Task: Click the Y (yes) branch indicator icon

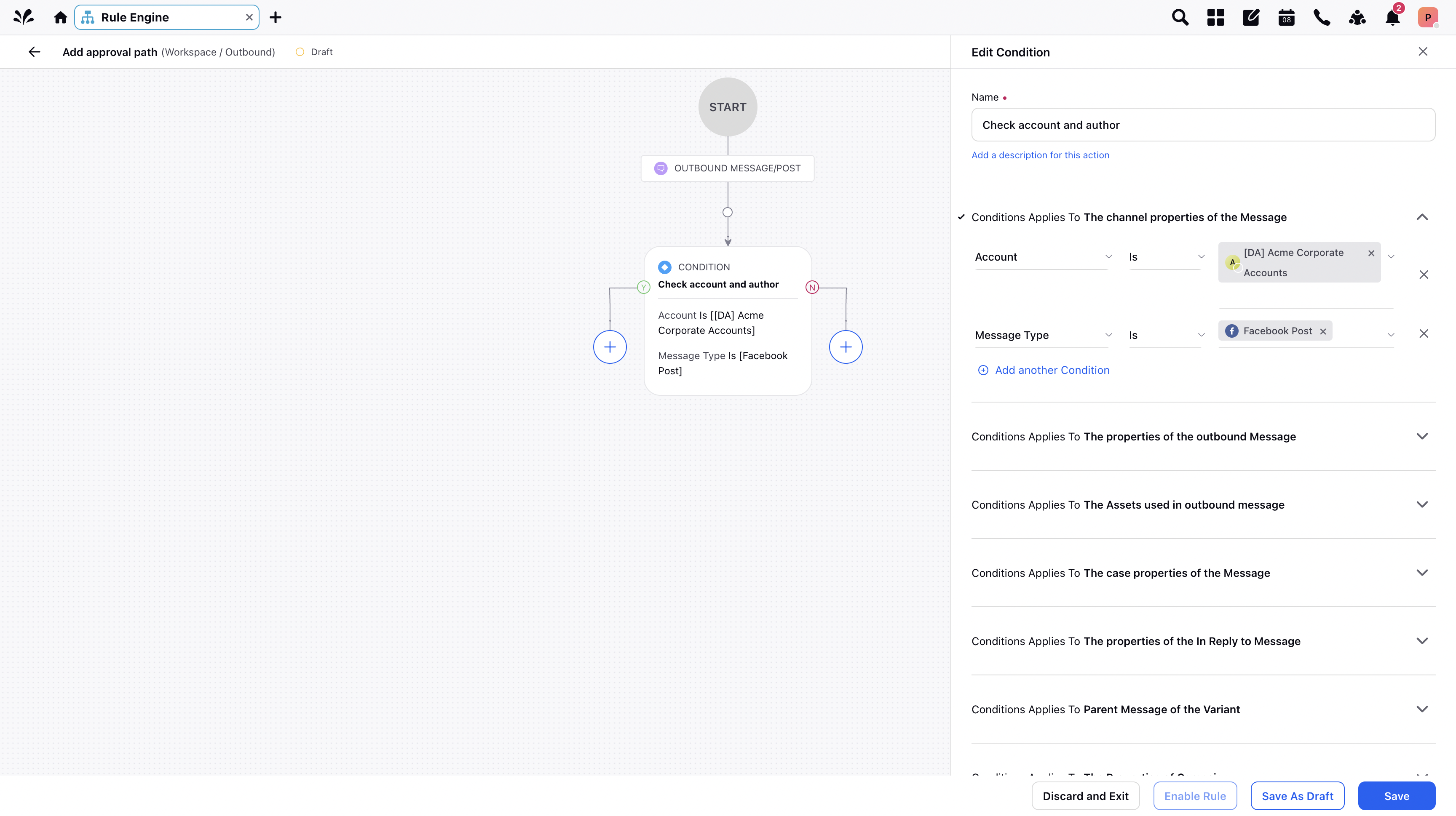Action: 644,287
